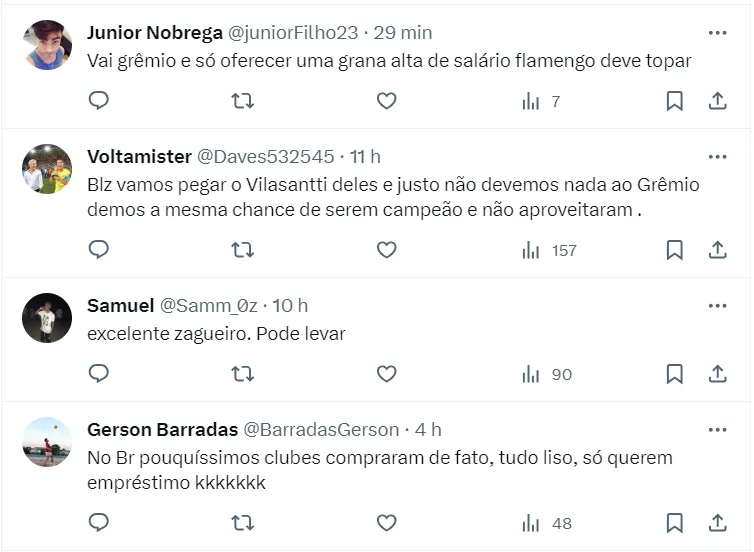View analytics on Gerson Barradas's tweet
Image resolution: width=754 pixels, height=552 pixels.
[x=548, y=523]
